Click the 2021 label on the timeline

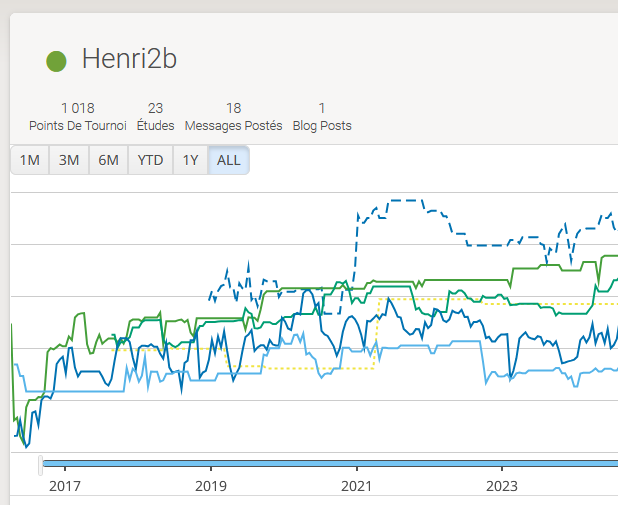(x=356, y=486)
